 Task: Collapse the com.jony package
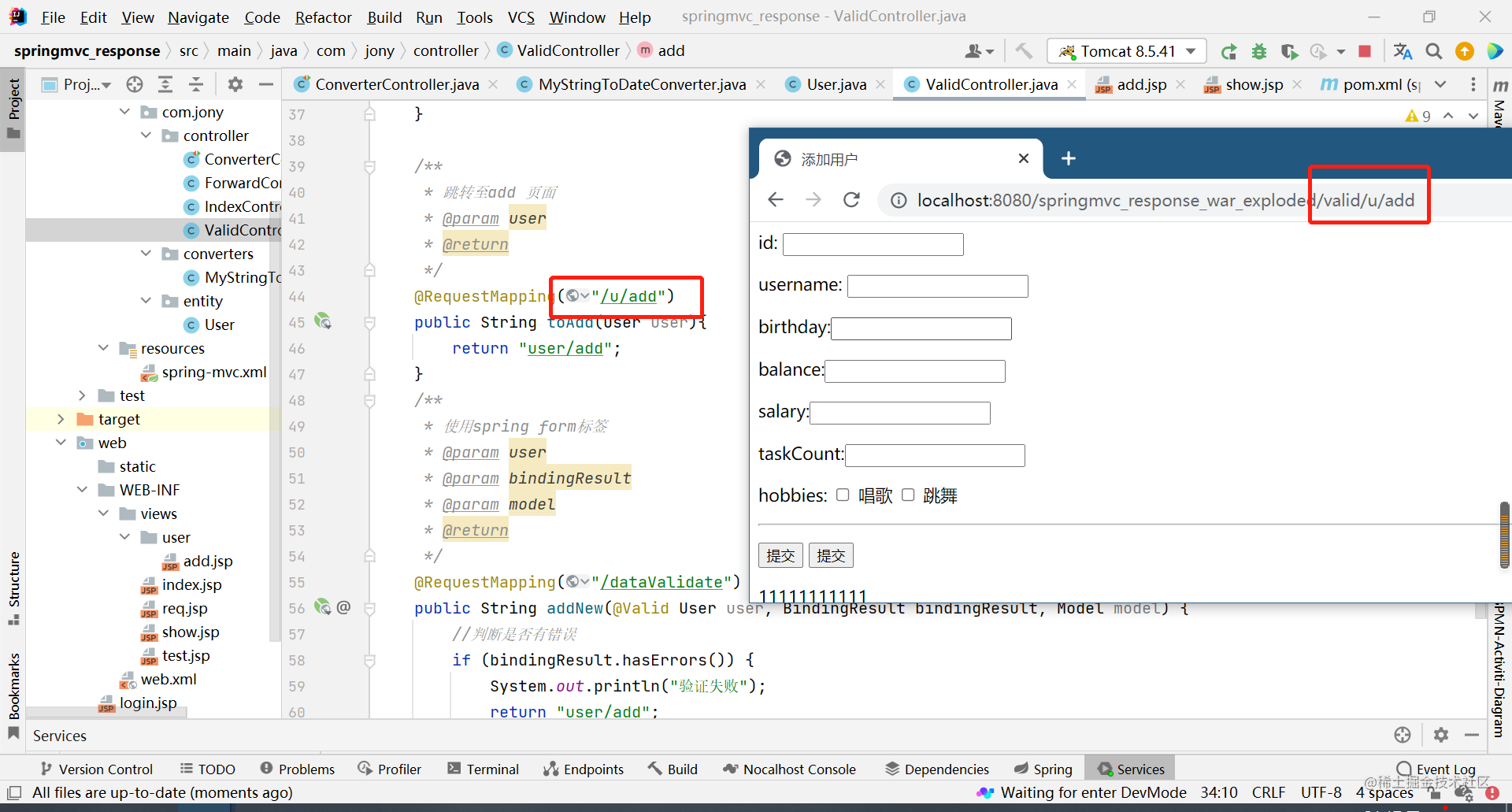(x=124, y=112)
